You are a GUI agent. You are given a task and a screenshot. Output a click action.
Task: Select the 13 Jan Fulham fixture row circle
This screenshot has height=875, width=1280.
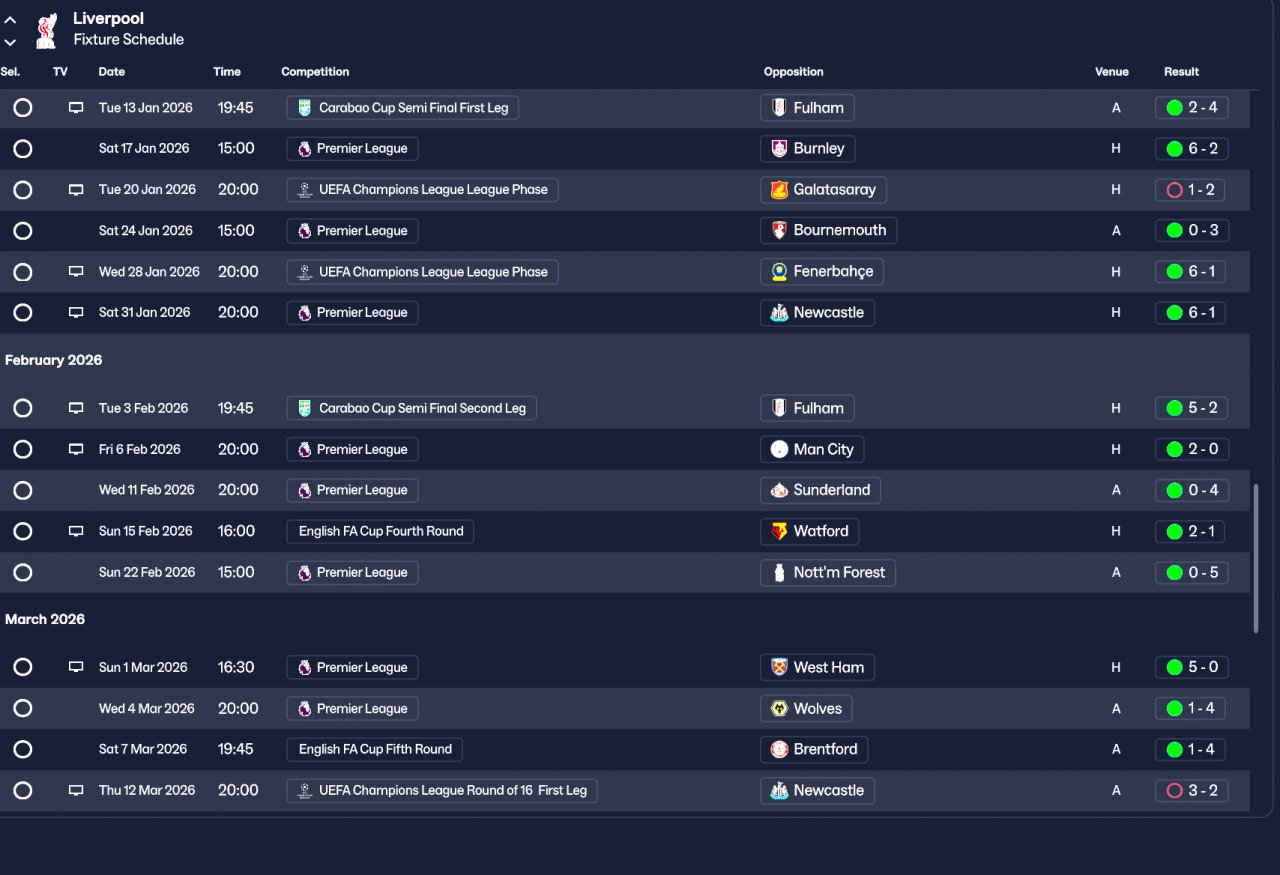(23, 108)
